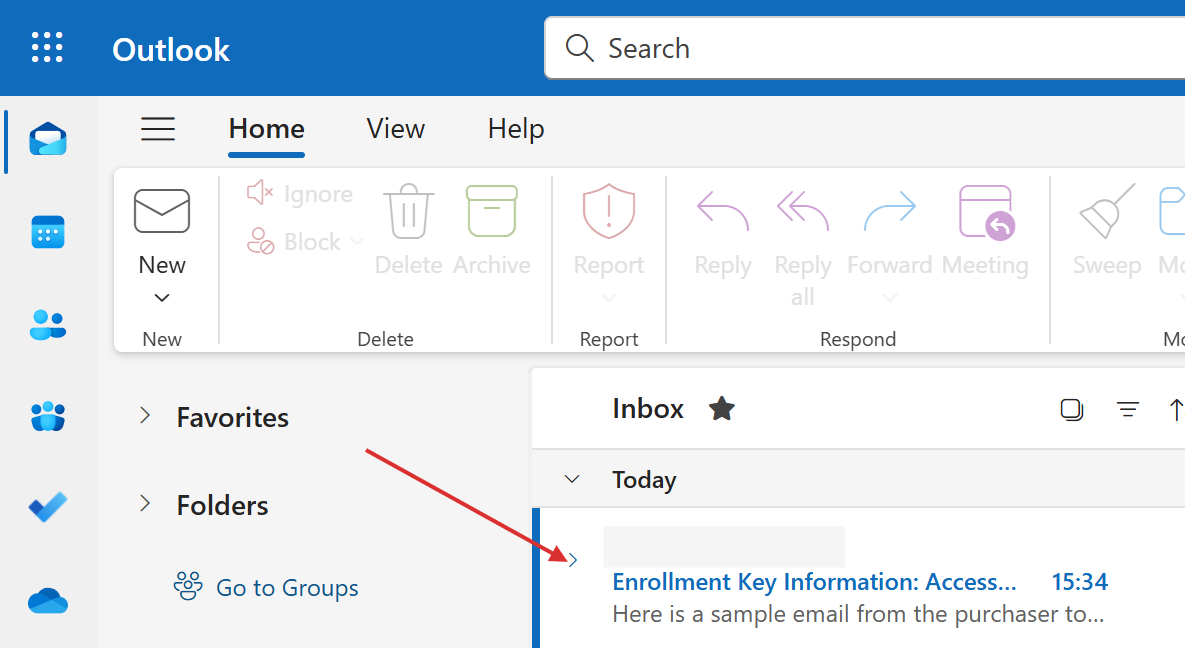Toggle the navigation pane hamburger menu

(x=158, y=129)
